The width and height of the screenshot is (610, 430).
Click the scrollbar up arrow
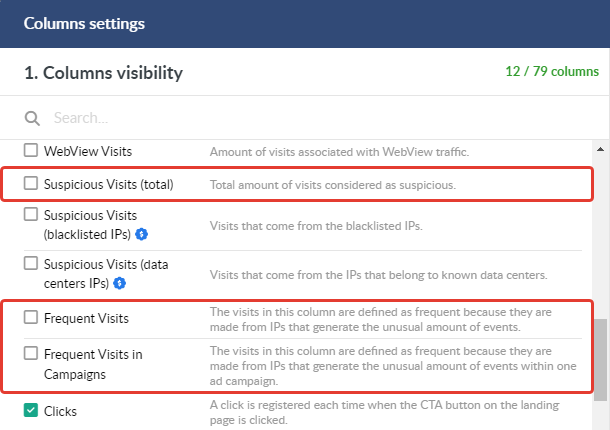click(x=600, y=149)
